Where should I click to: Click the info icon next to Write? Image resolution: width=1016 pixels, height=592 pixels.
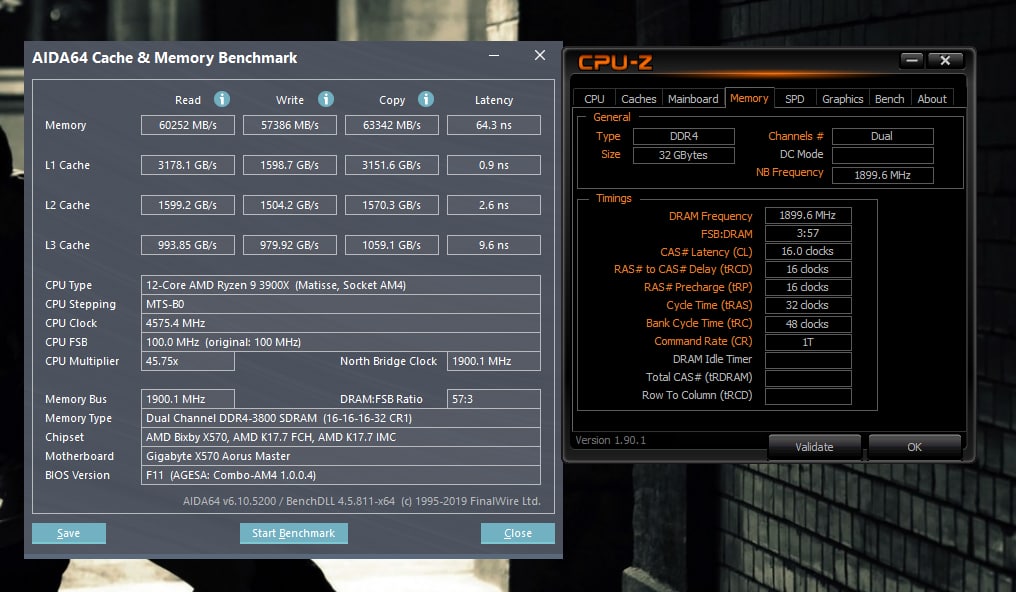click(325, 99)
